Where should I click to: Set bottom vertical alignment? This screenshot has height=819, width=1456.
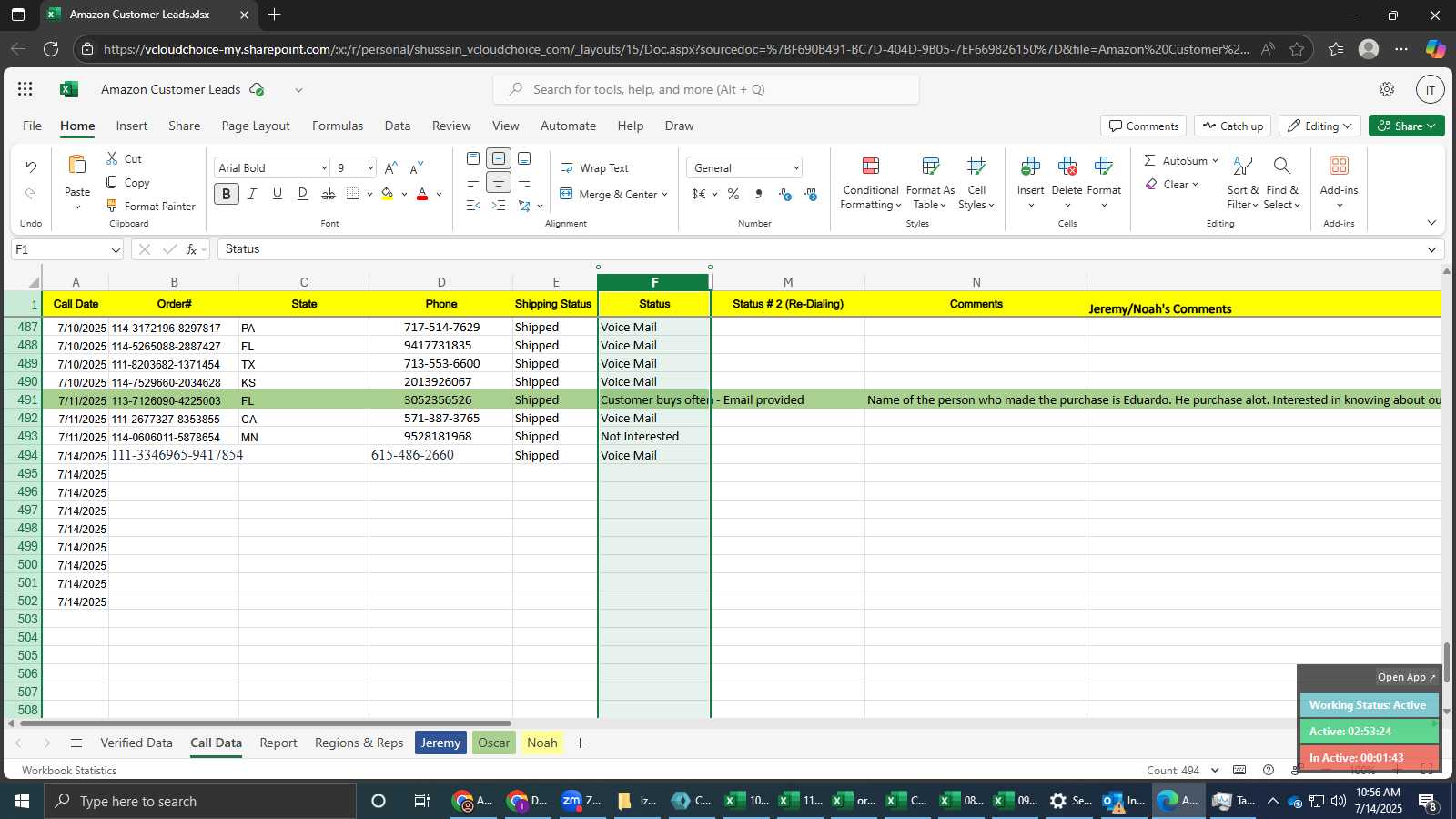tap(524, 158)
